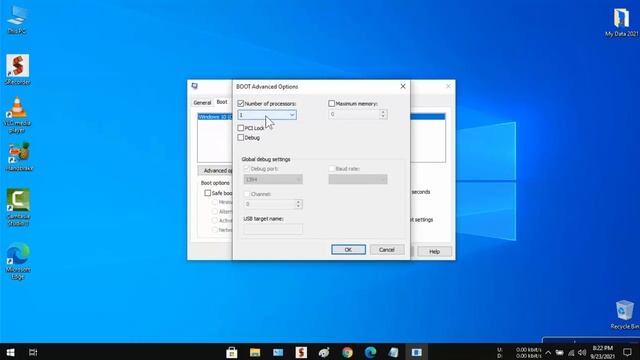Screen dimensions: 640x360
Task: Open the Recycle Bin
Action: coord(624,315)
